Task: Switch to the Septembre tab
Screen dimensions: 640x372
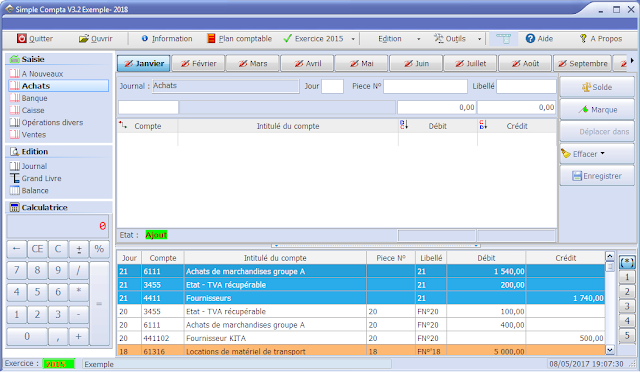Action: (582, 63)
